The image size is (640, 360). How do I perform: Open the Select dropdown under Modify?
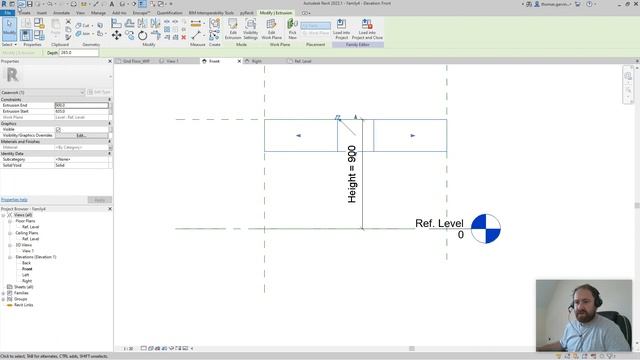pyautogui.click(x=9, y=44)
